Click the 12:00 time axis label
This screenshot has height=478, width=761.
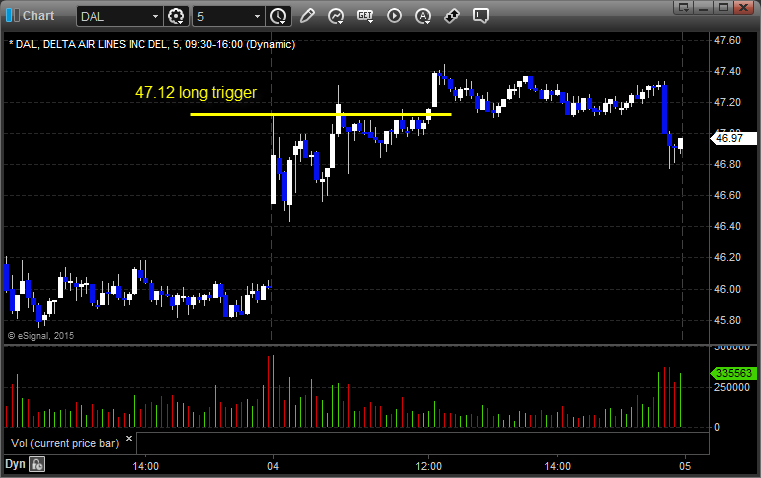coord(429,466)
